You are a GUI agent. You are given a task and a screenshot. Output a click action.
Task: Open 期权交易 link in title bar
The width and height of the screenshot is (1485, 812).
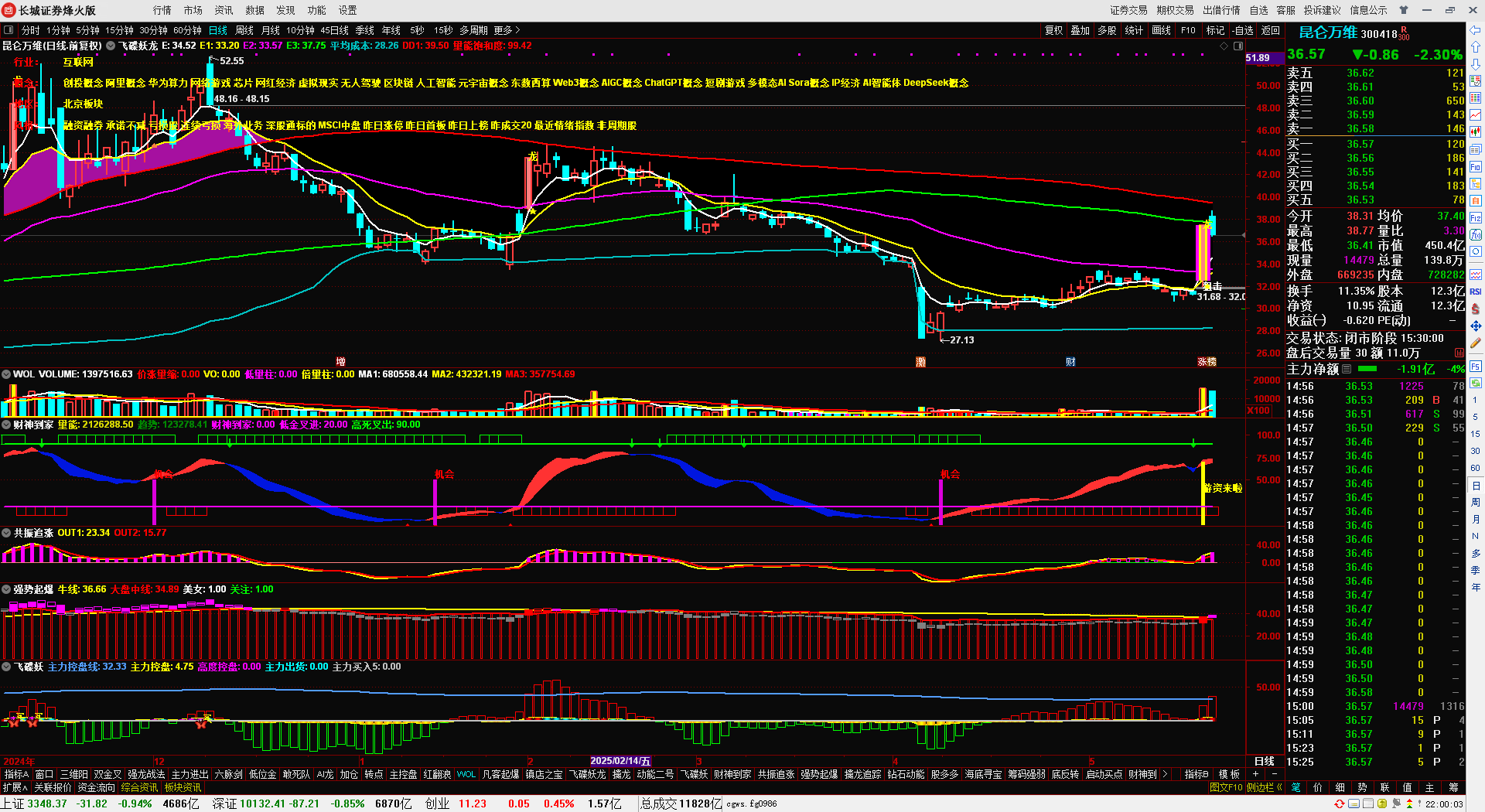(1176, 10)
